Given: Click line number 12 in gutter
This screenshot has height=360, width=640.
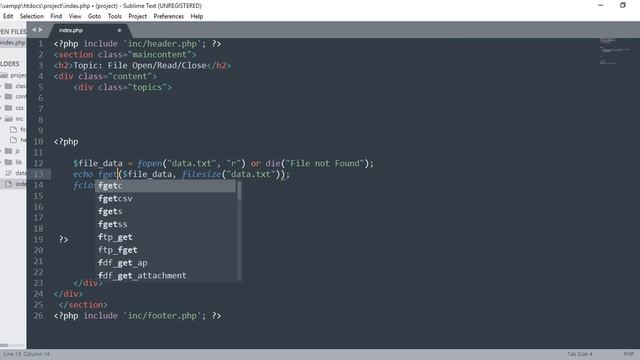Looking at the screenshot, I should (x=38, y=163).
